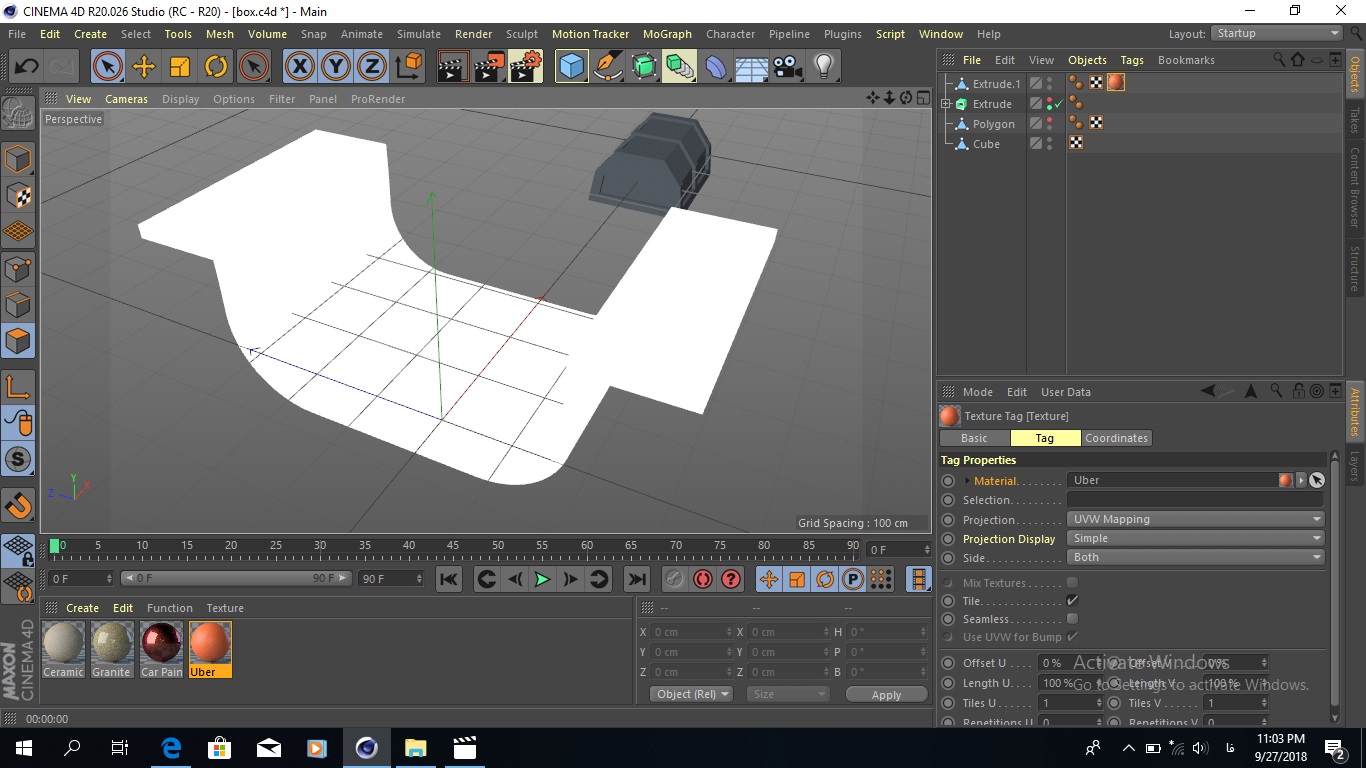Select the Rotate tool
This screenshot has width=1366, height=768.
tap(216, 67)
